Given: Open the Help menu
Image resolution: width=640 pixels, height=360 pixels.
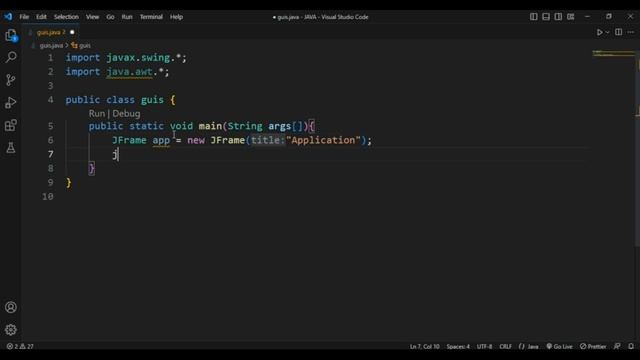Looking at the screenshot, I should [x=176, y=17].
